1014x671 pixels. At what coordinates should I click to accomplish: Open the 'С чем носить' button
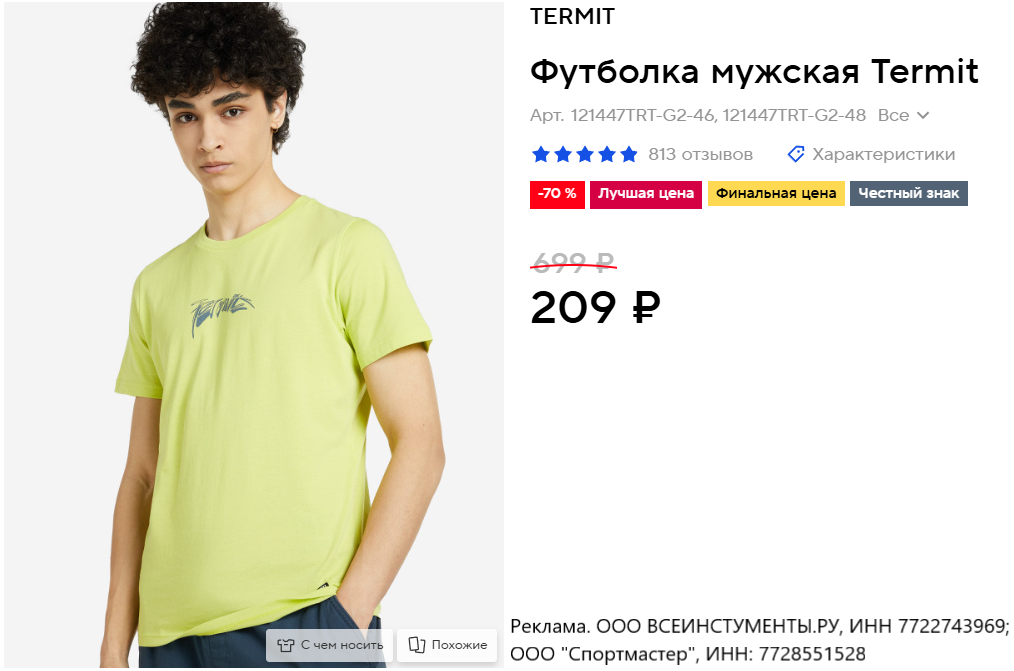click(330, 645)
